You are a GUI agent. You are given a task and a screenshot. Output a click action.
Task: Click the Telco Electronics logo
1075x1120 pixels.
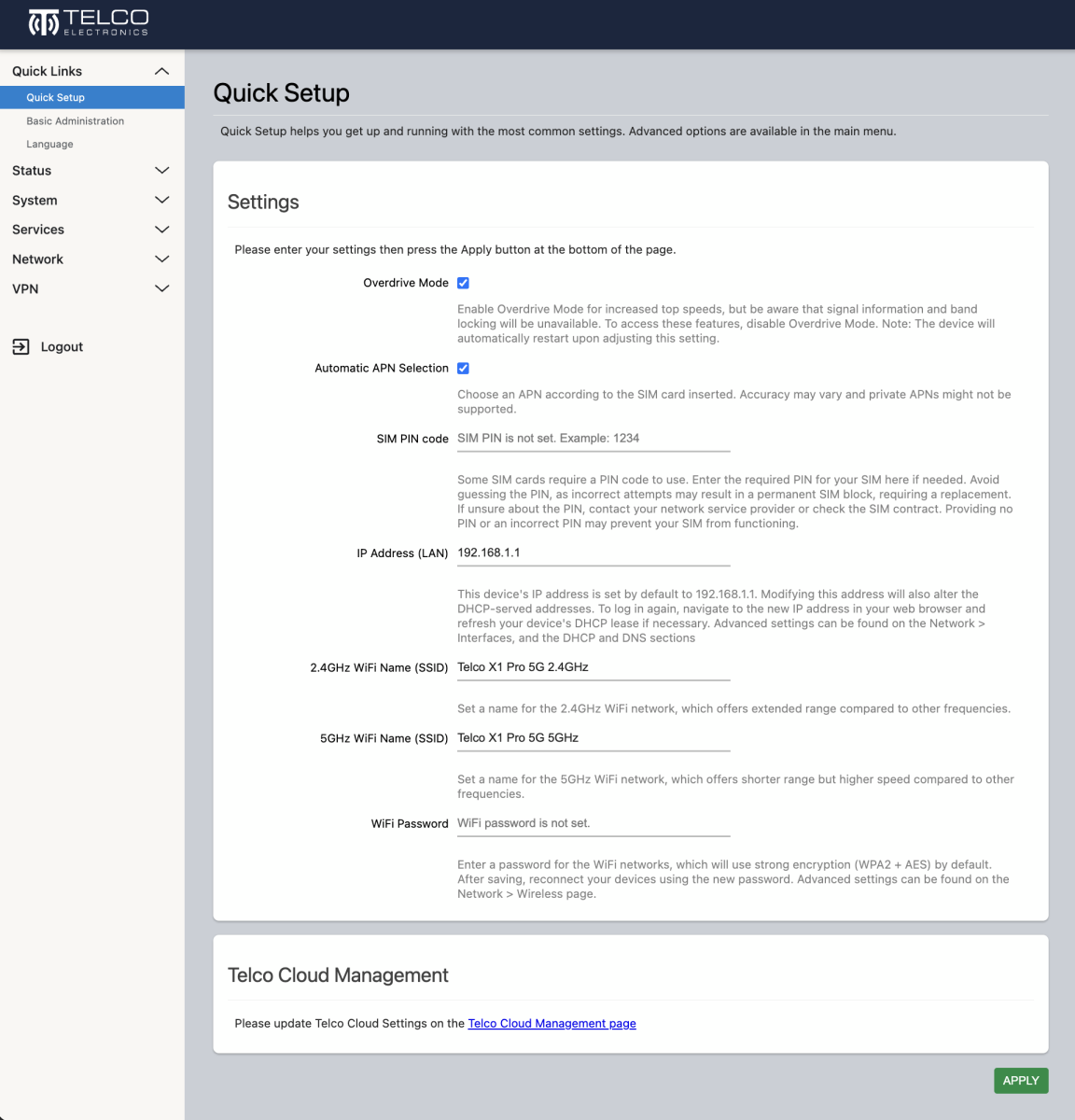pyautogui.click(x=89, y=22)
